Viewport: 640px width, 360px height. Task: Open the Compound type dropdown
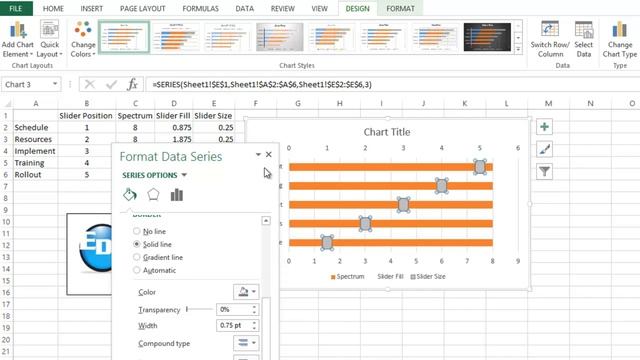click(x=246, y=343)
